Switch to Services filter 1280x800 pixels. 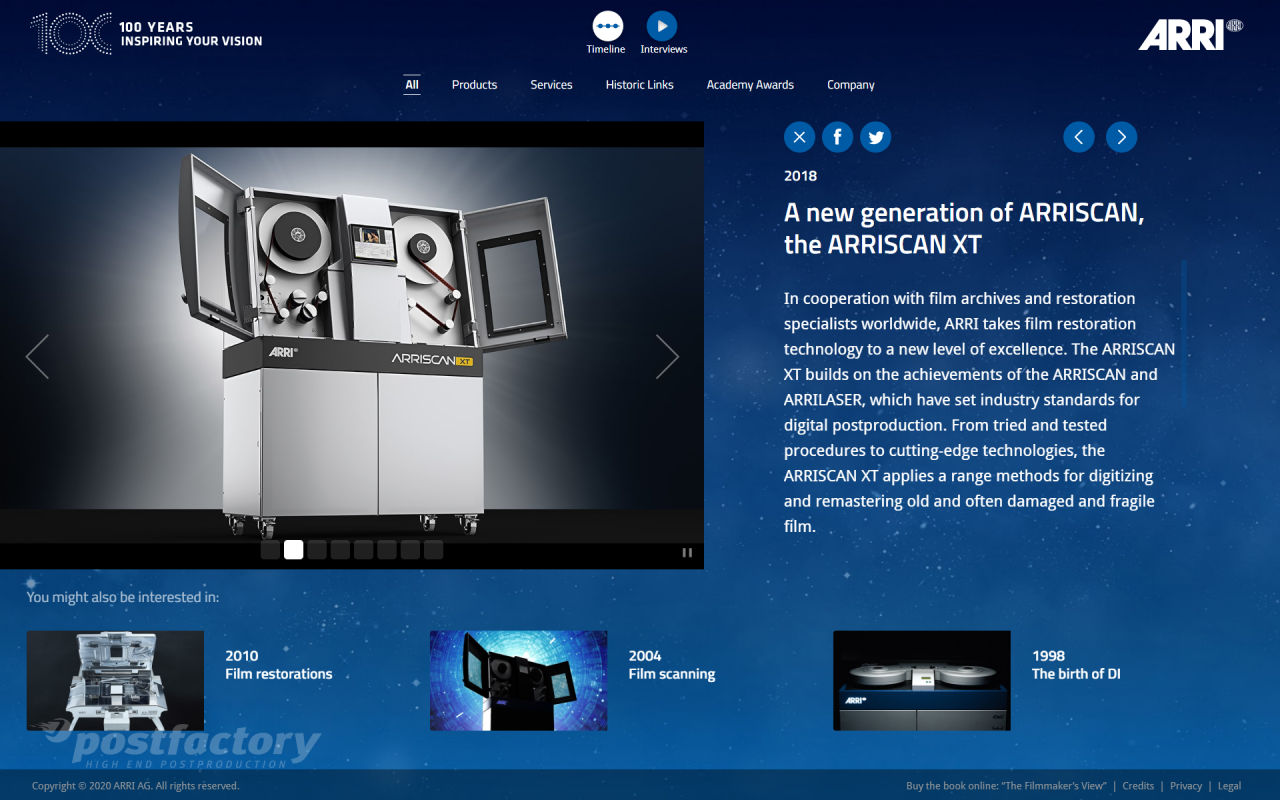click(x=551, y=85)
